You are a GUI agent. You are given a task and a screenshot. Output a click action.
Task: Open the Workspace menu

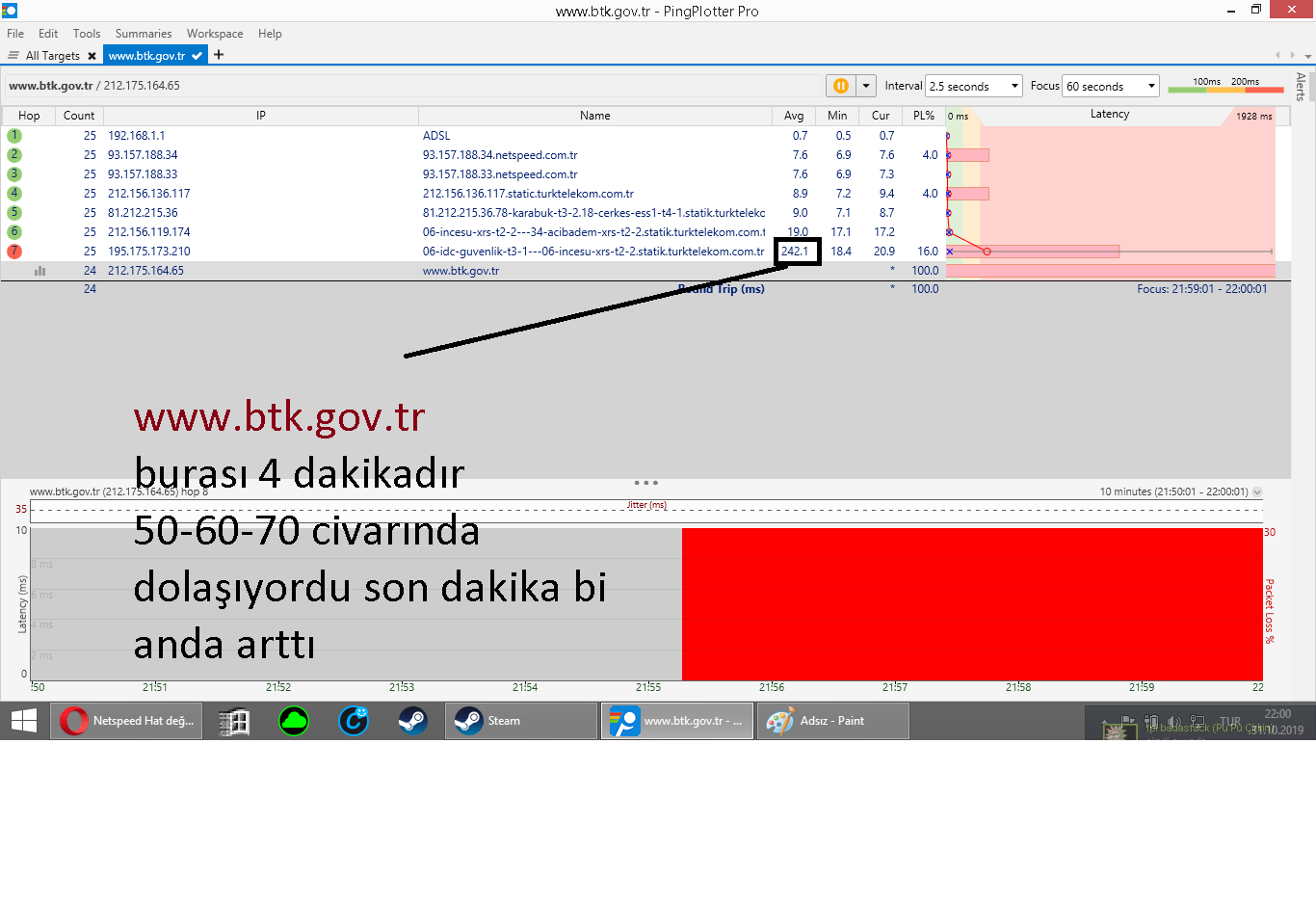(x=215, y=34)
